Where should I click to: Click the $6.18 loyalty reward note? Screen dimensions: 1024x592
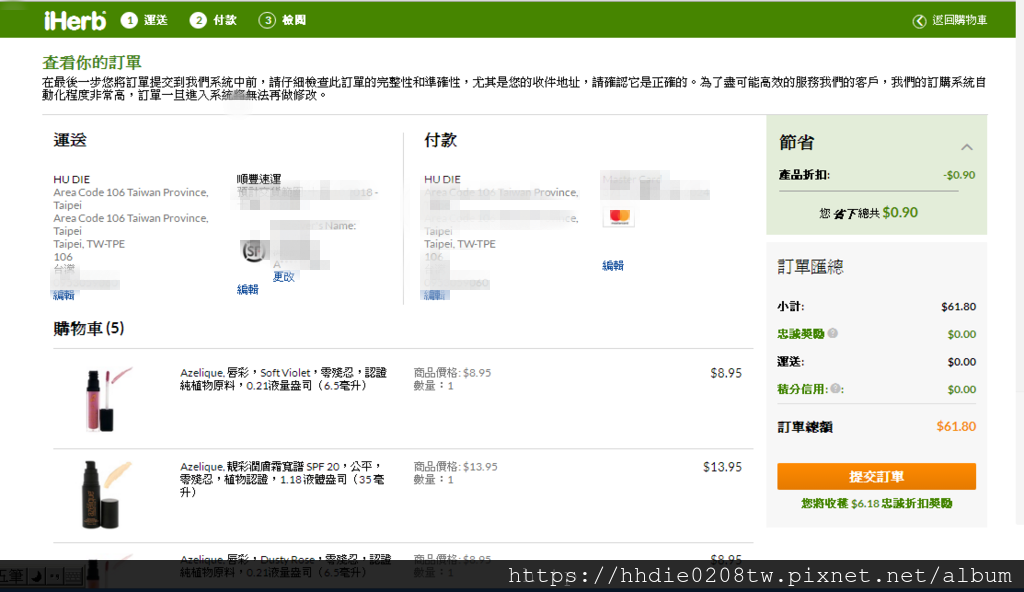click(876, 503)
